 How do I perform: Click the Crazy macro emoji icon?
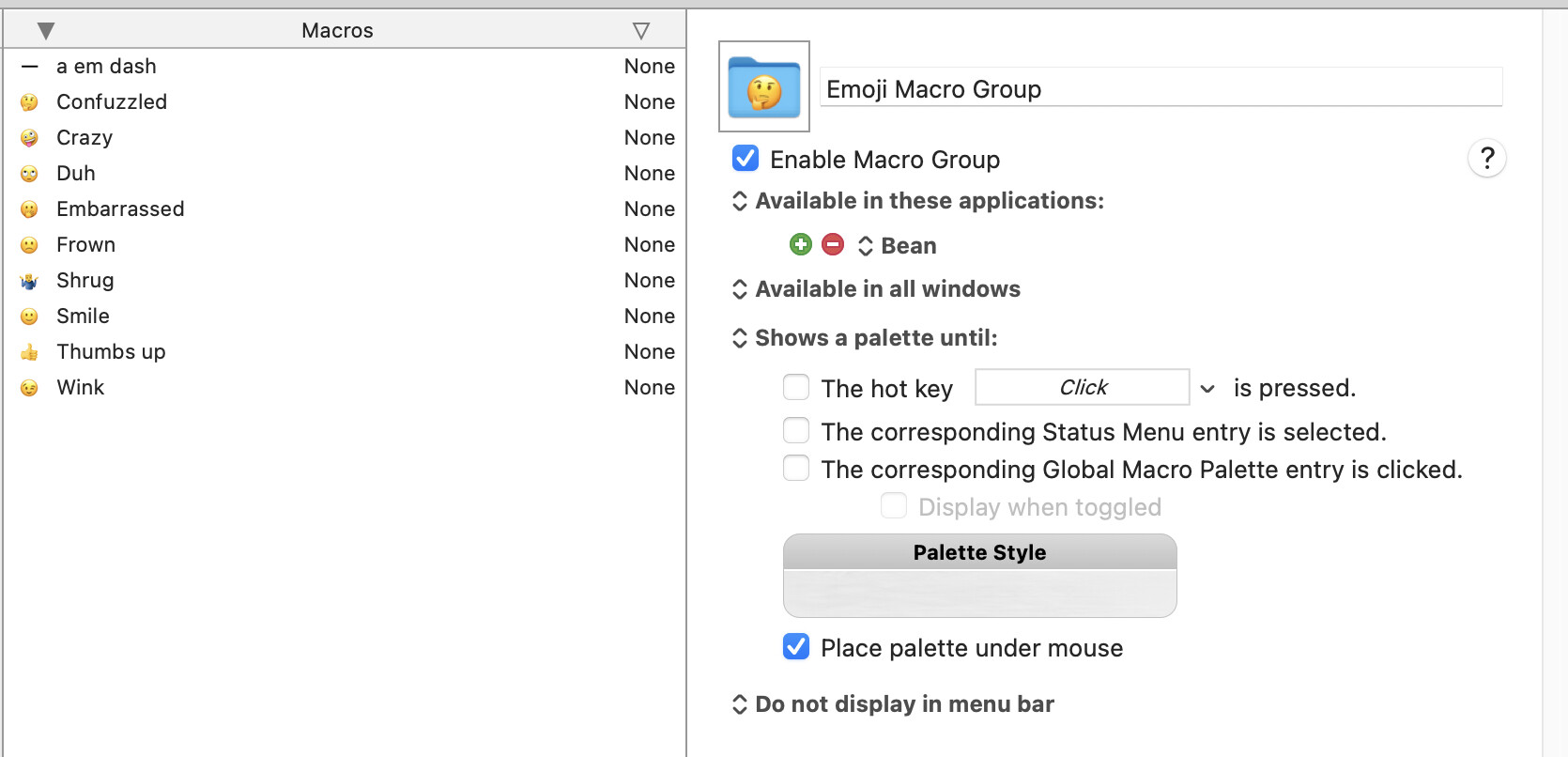[x=30, y=138]
